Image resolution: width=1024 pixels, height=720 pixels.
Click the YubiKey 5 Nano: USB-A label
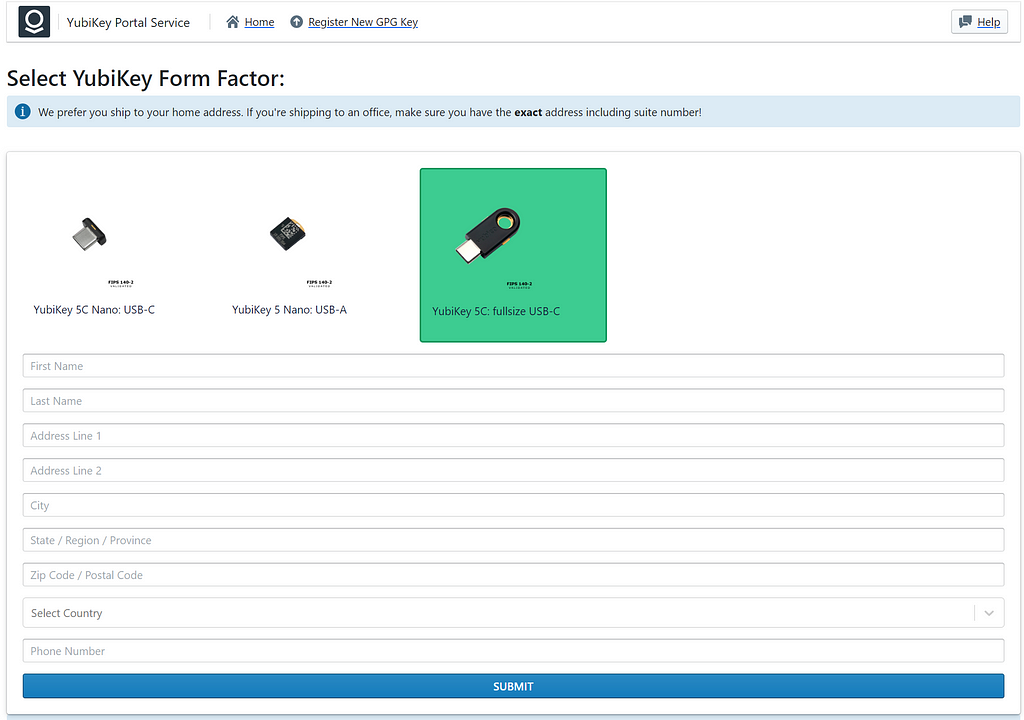(289, 310)
